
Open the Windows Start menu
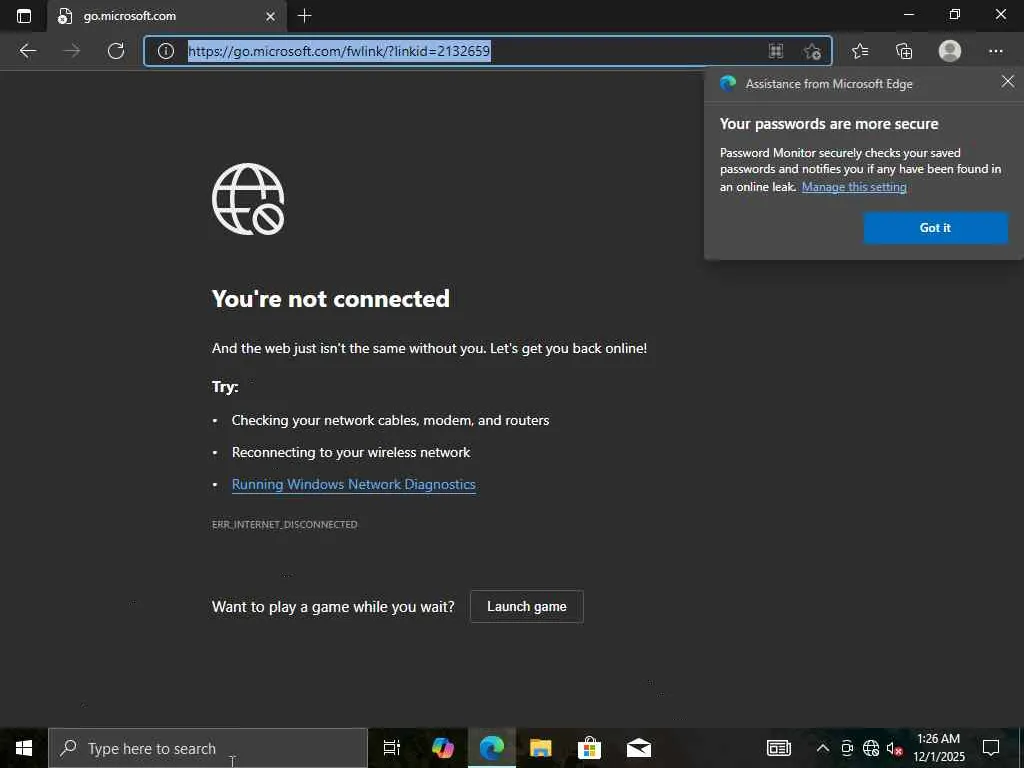coord(24,748)
